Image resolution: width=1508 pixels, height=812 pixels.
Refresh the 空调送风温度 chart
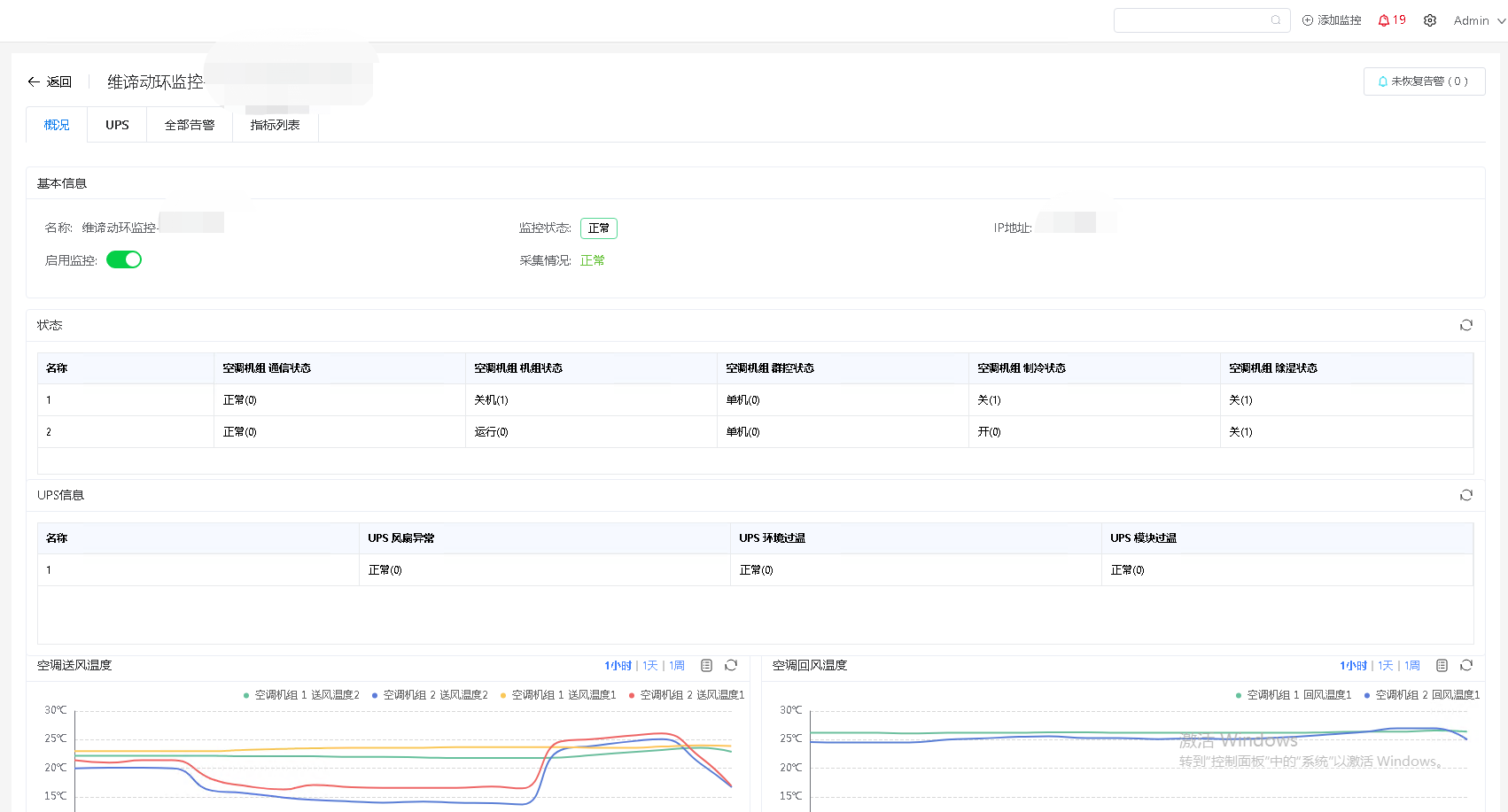pos(731,665)
